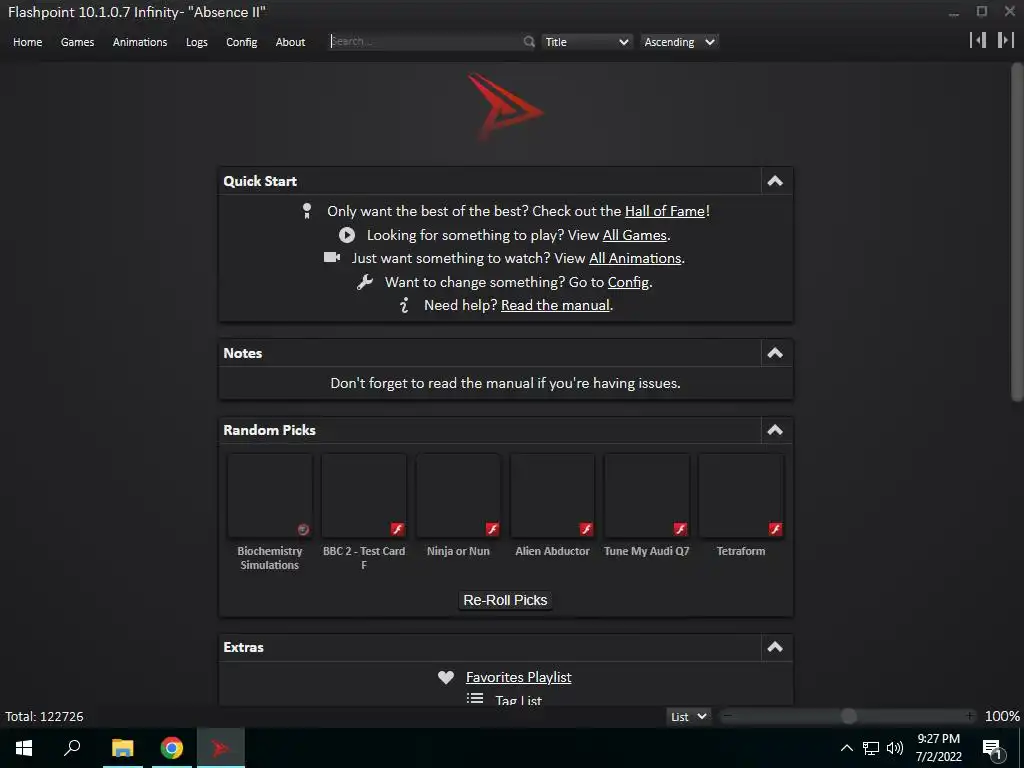Image resolution: width=1024 pixels, height=768 pixels.
Task: Toggle the right sidebar panel icon
Action: click(x=1006, y=40)
